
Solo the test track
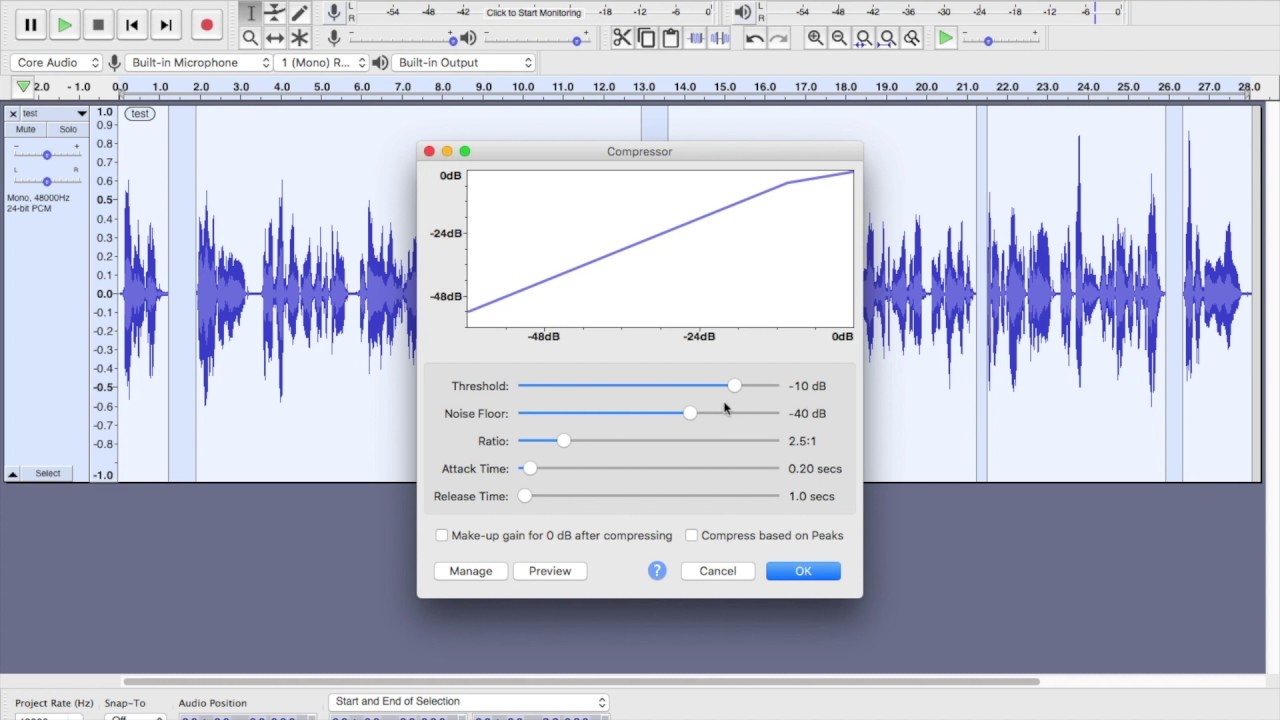pyautogui.click(x=68, y=129)
